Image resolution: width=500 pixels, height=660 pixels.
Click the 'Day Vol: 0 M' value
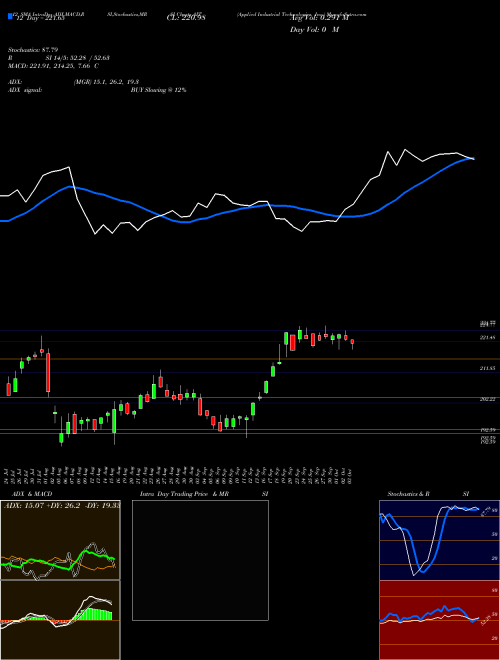(x=314, y=30)
